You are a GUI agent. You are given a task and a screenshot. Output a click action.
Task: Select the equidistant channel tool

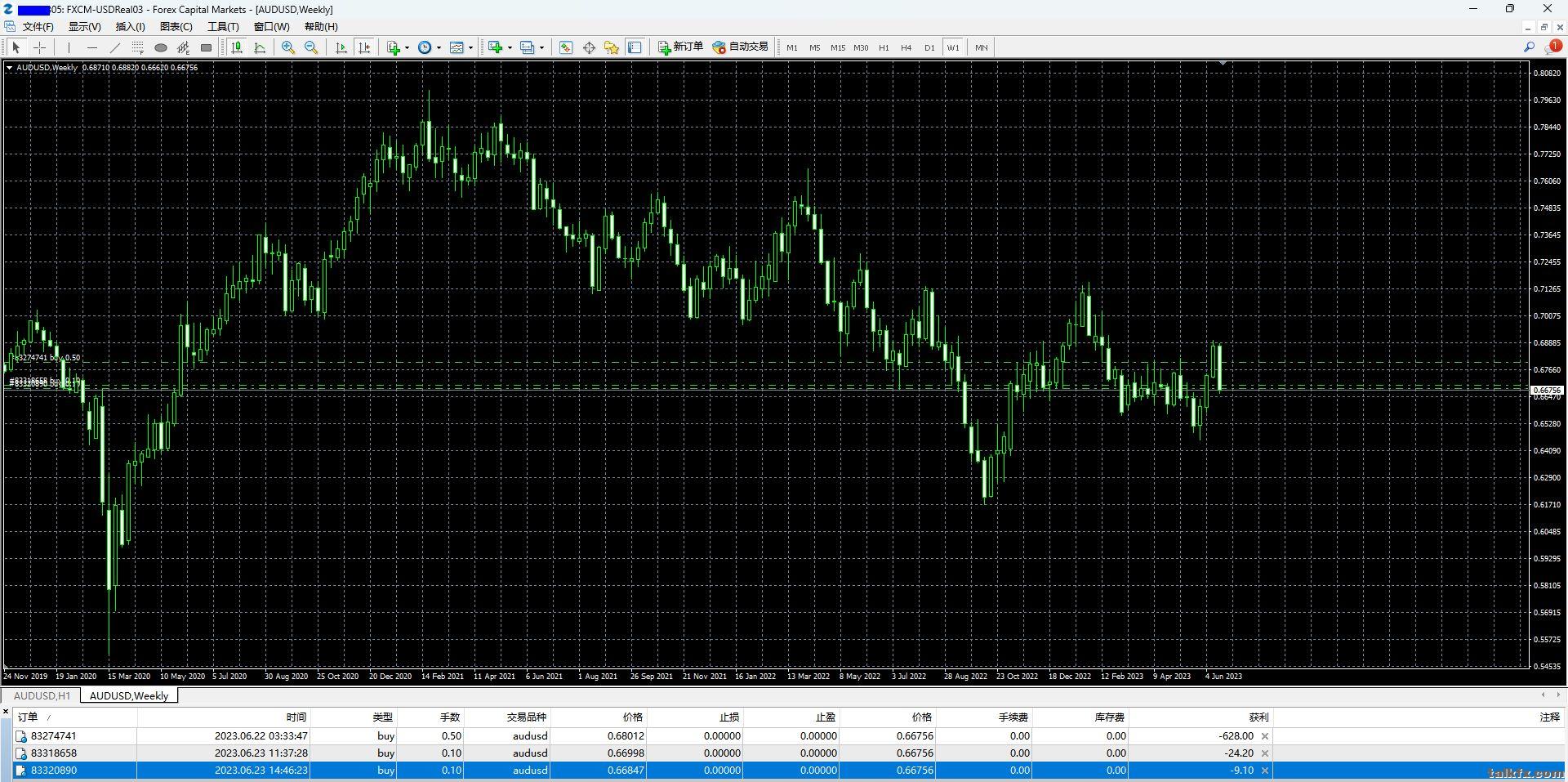(x=184, y=47)
